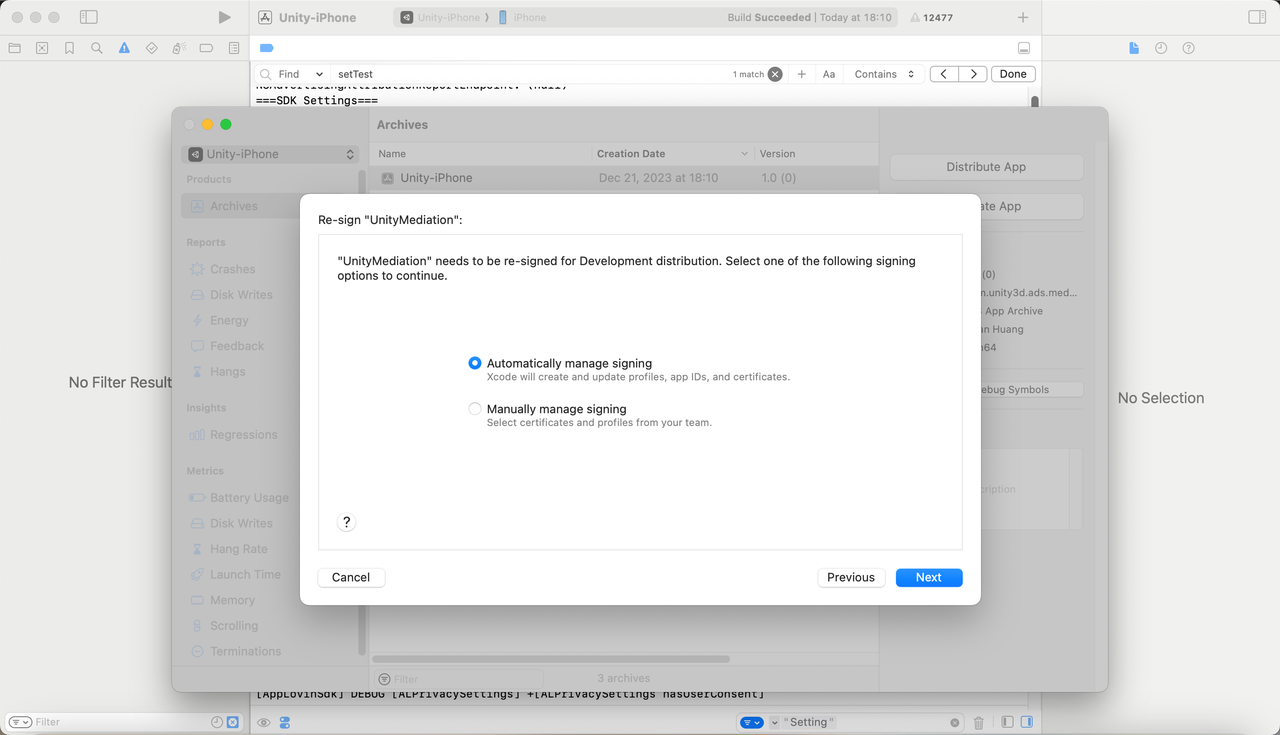The image size is (1280, 735).
Task: Sort archives by Creation Date column
Action: 673,154
